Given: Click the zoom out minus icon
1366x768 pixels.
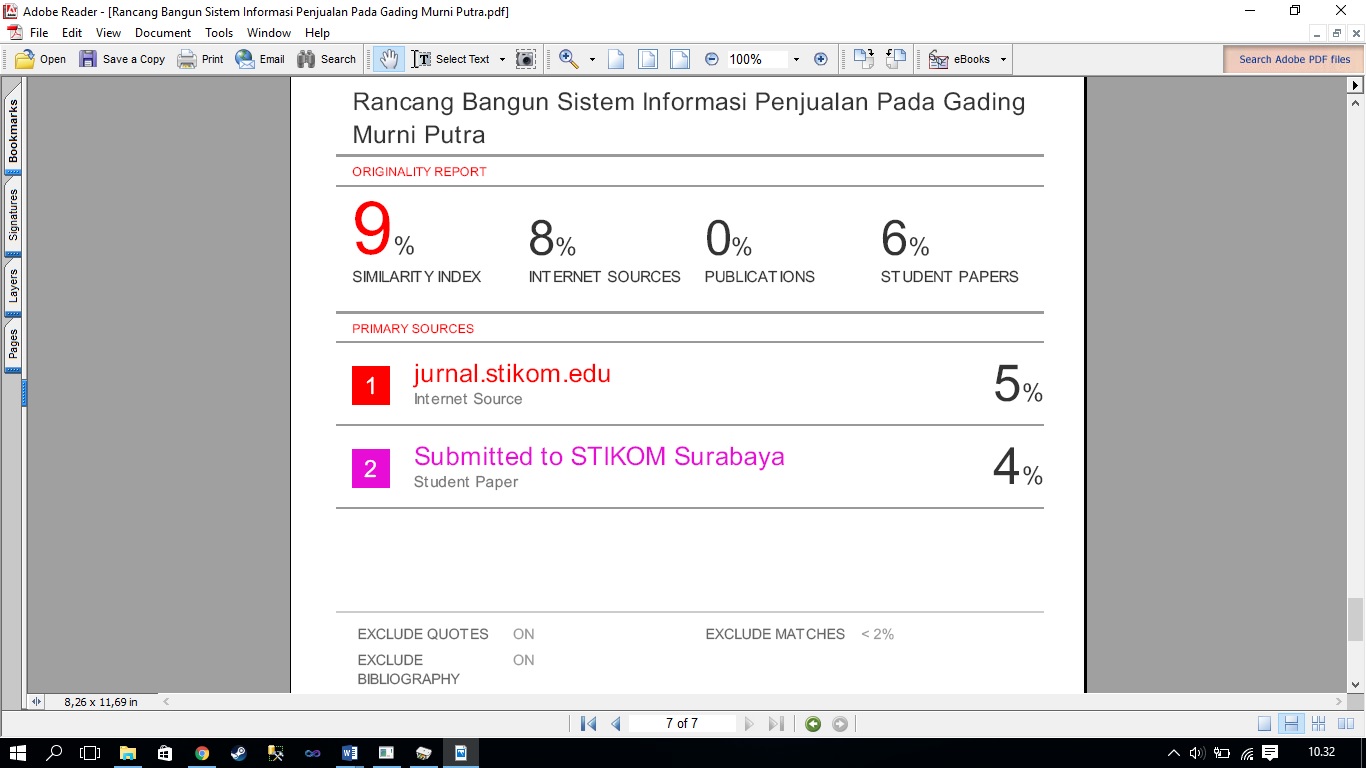Looking at the screenshot, I should [712, 59].
